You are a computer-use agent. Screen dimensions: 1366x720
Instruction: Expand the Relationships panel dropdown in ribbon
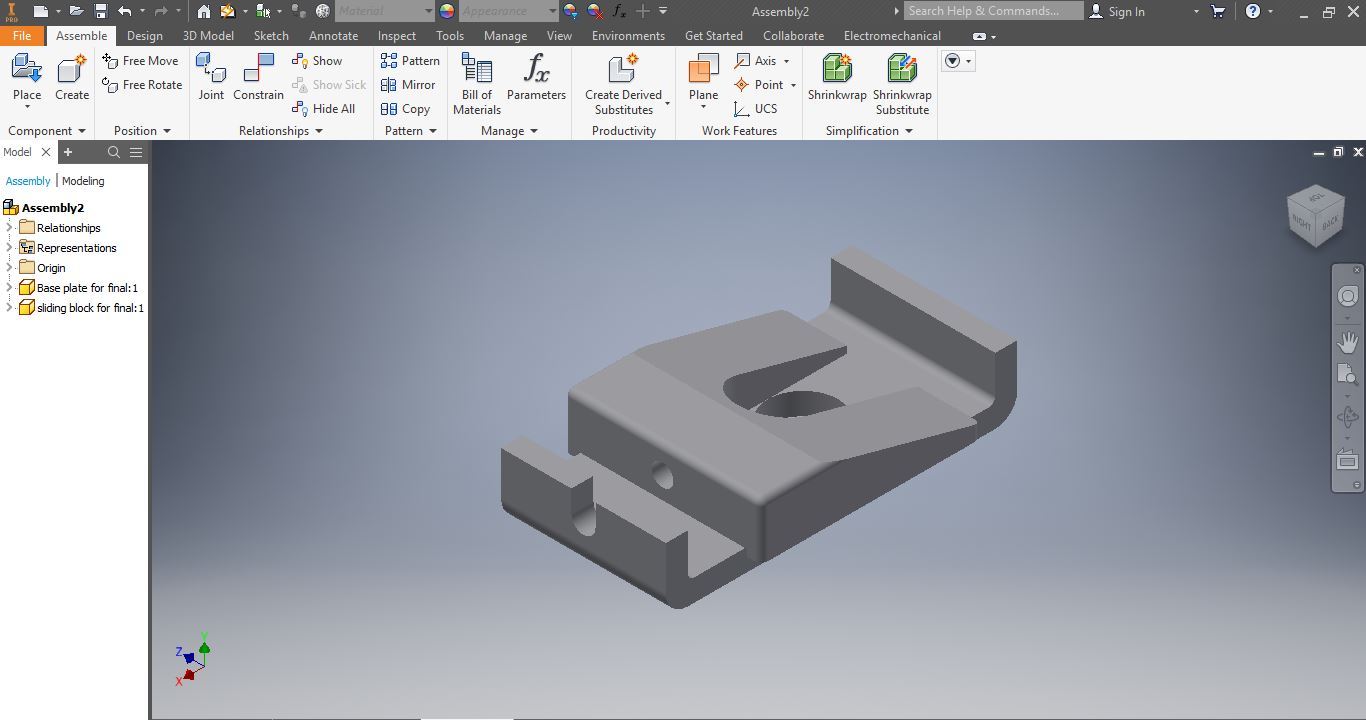click(319, 131)
